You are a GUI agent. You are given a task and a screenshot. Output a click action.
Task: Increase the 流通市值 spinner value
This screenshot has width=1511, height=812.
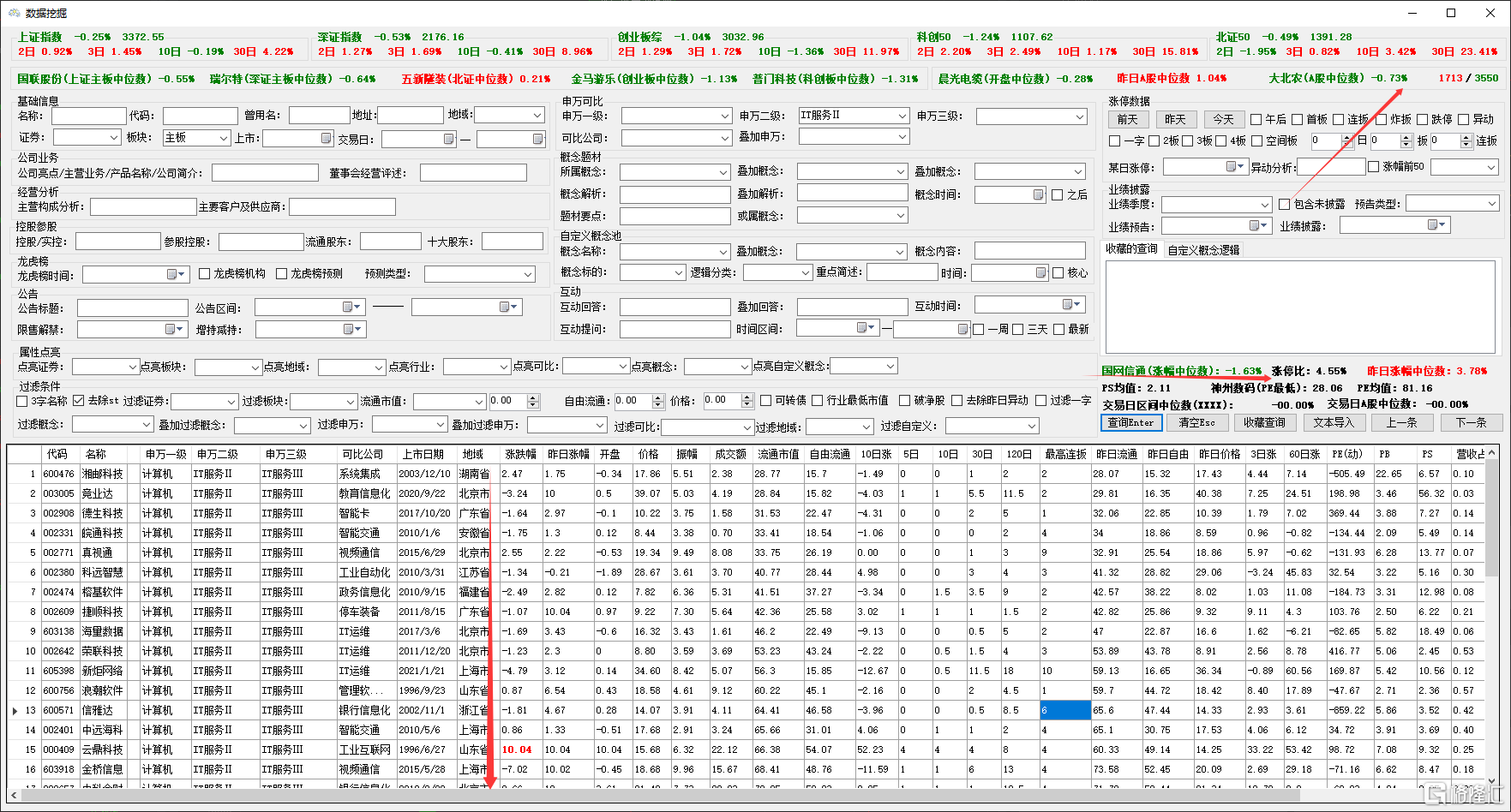click(x=533, y=397)
